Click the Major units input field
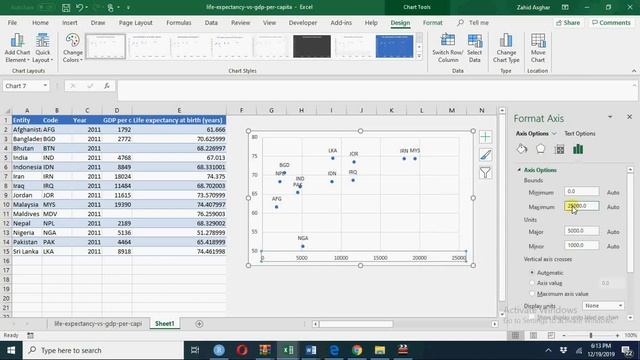Viewport: 640px width, 360px height. point(582,231)
